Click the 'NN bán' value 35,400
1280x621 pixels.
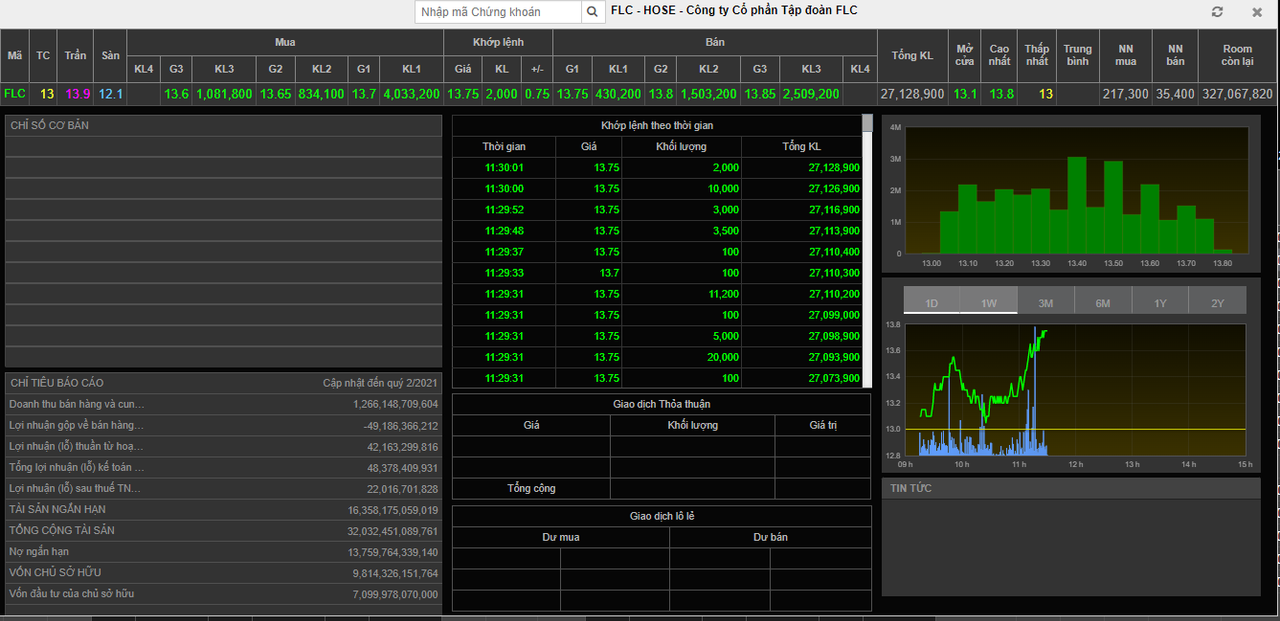(x=1175, y=94)
